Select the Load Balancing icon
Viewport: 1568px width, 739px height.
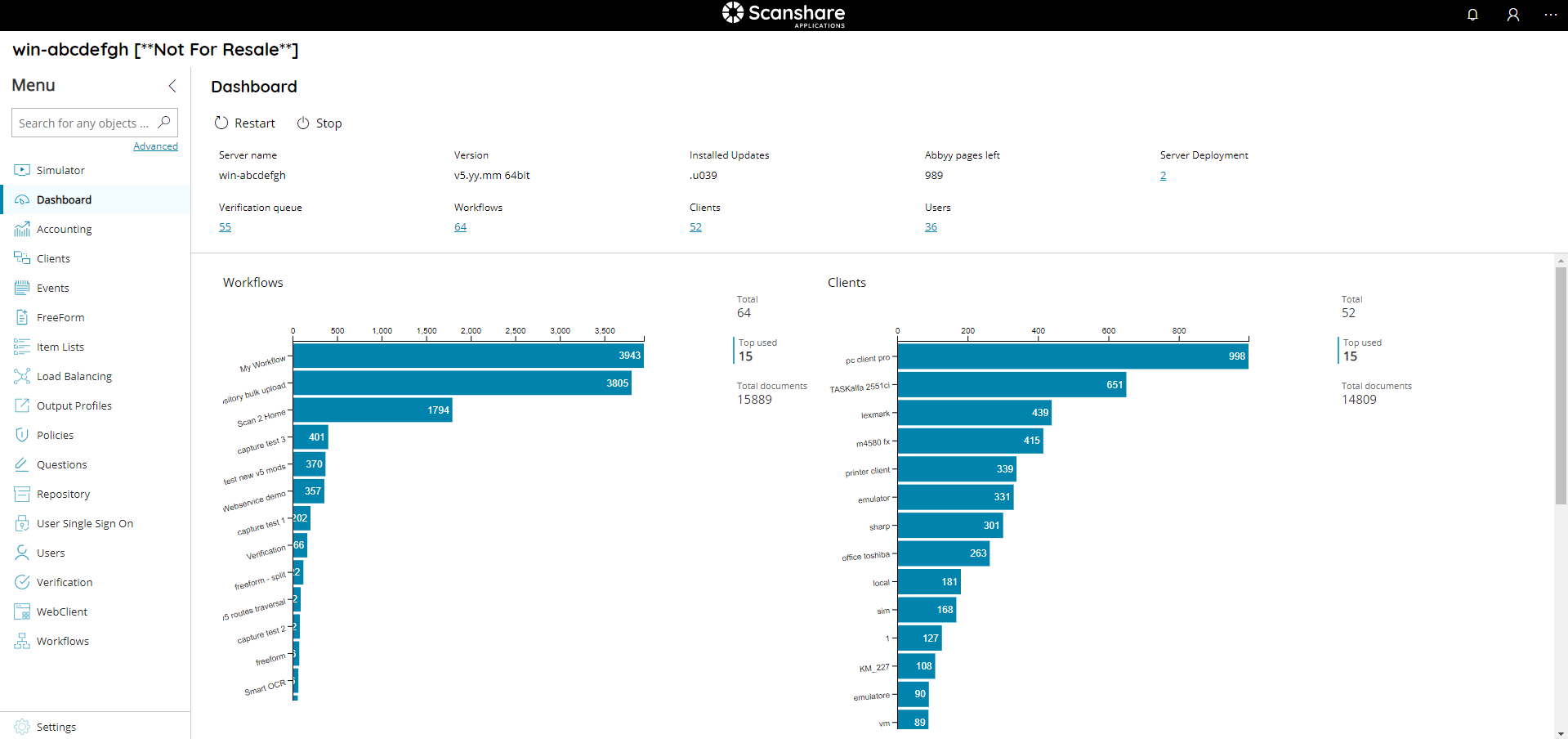[22, 376]
